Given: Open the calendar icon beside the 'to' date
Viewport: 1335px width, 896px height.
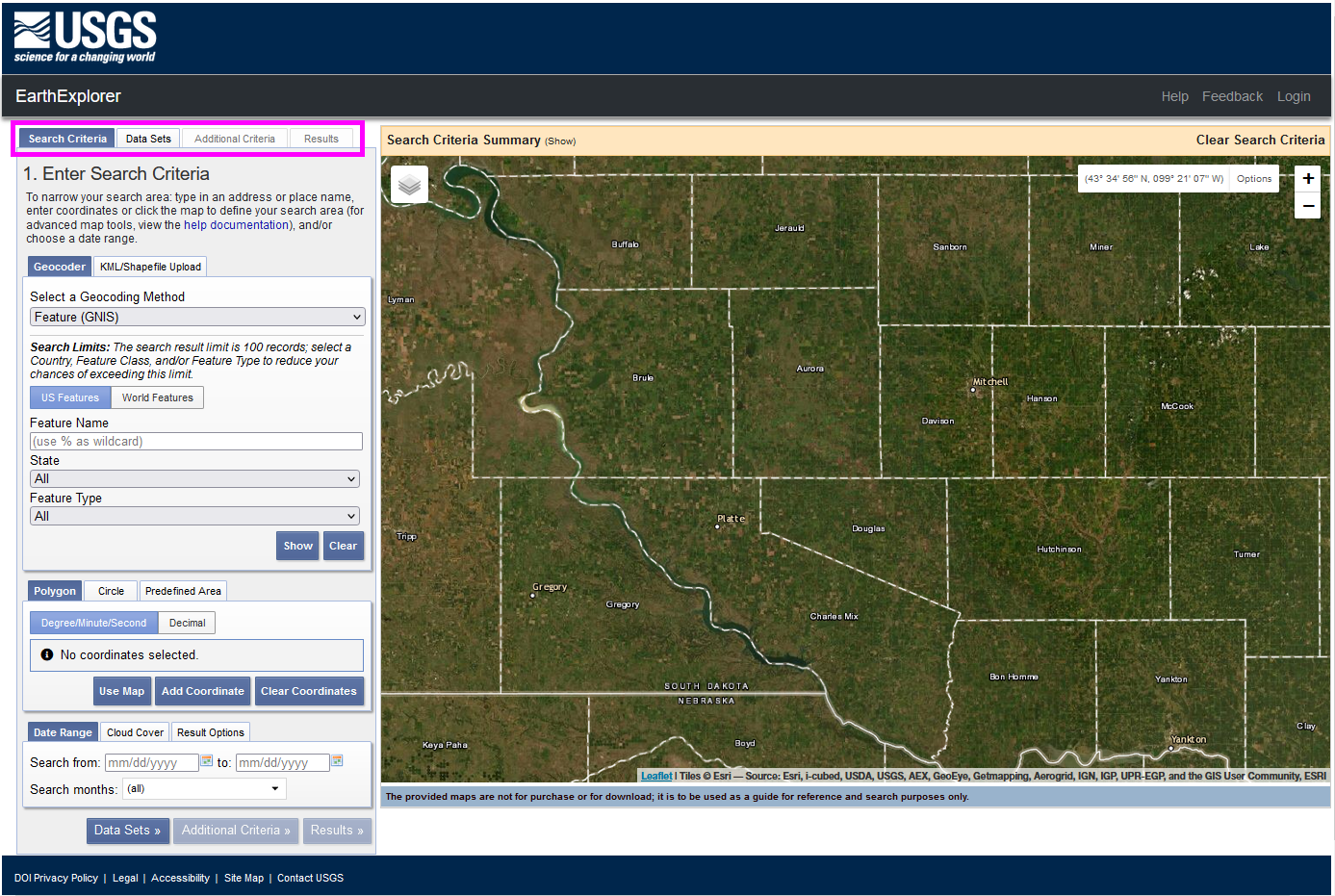Looking at the screenshot, I should pos(337,761).
